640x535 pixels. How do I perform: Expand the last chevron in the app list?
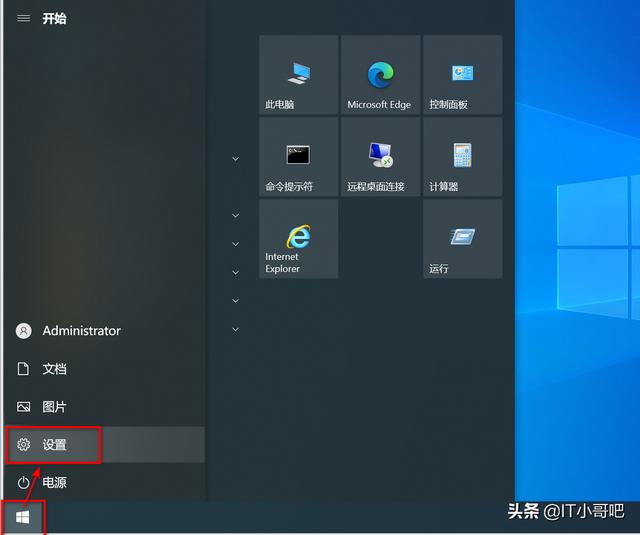(x=236, y=329)
